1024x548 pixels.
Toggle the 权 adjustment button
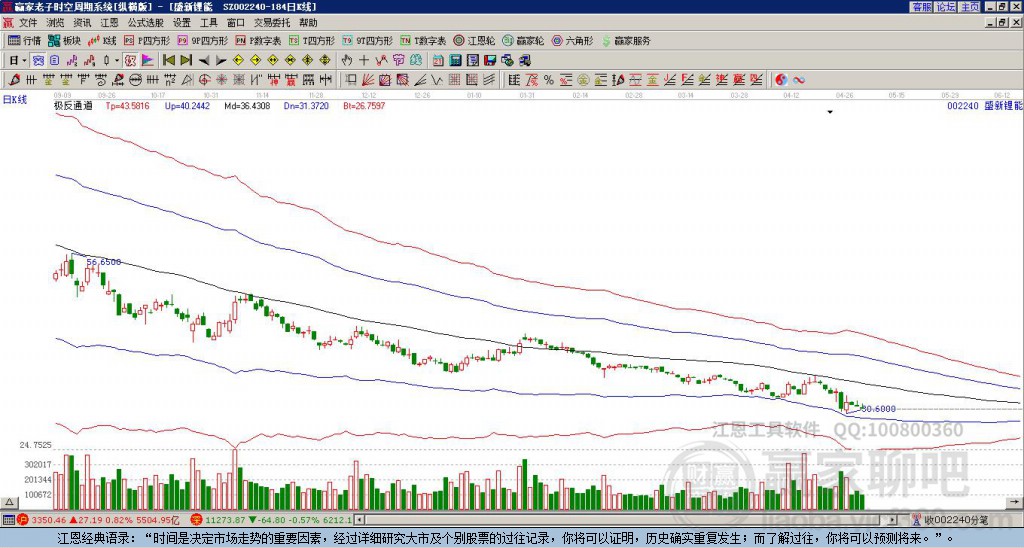coord(130,61)
